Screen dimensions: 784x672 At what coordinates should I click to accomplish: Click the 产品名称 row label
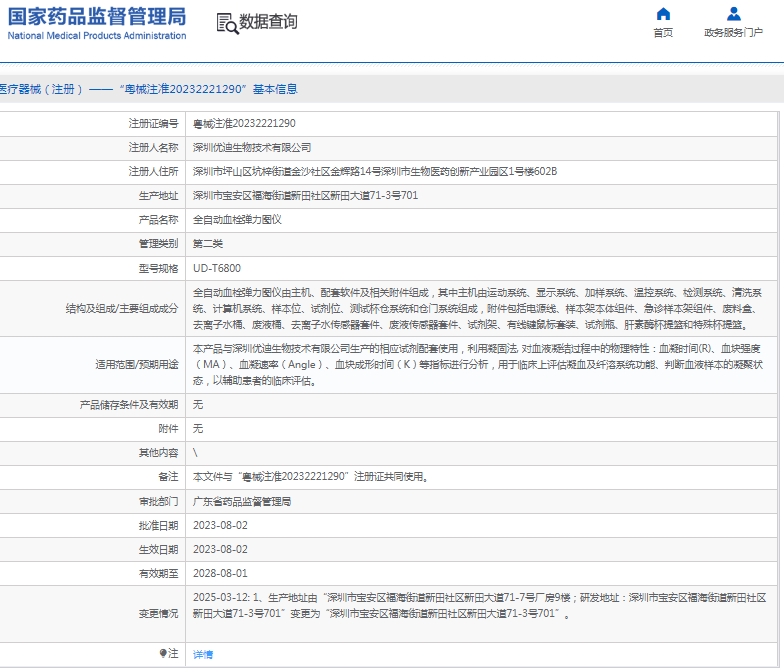click(x=158, y=220)
